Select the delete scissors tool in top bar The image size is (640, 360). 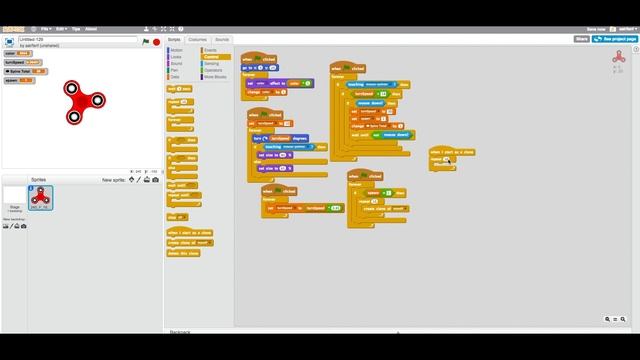pyautogui.click(x=155, y=29)
